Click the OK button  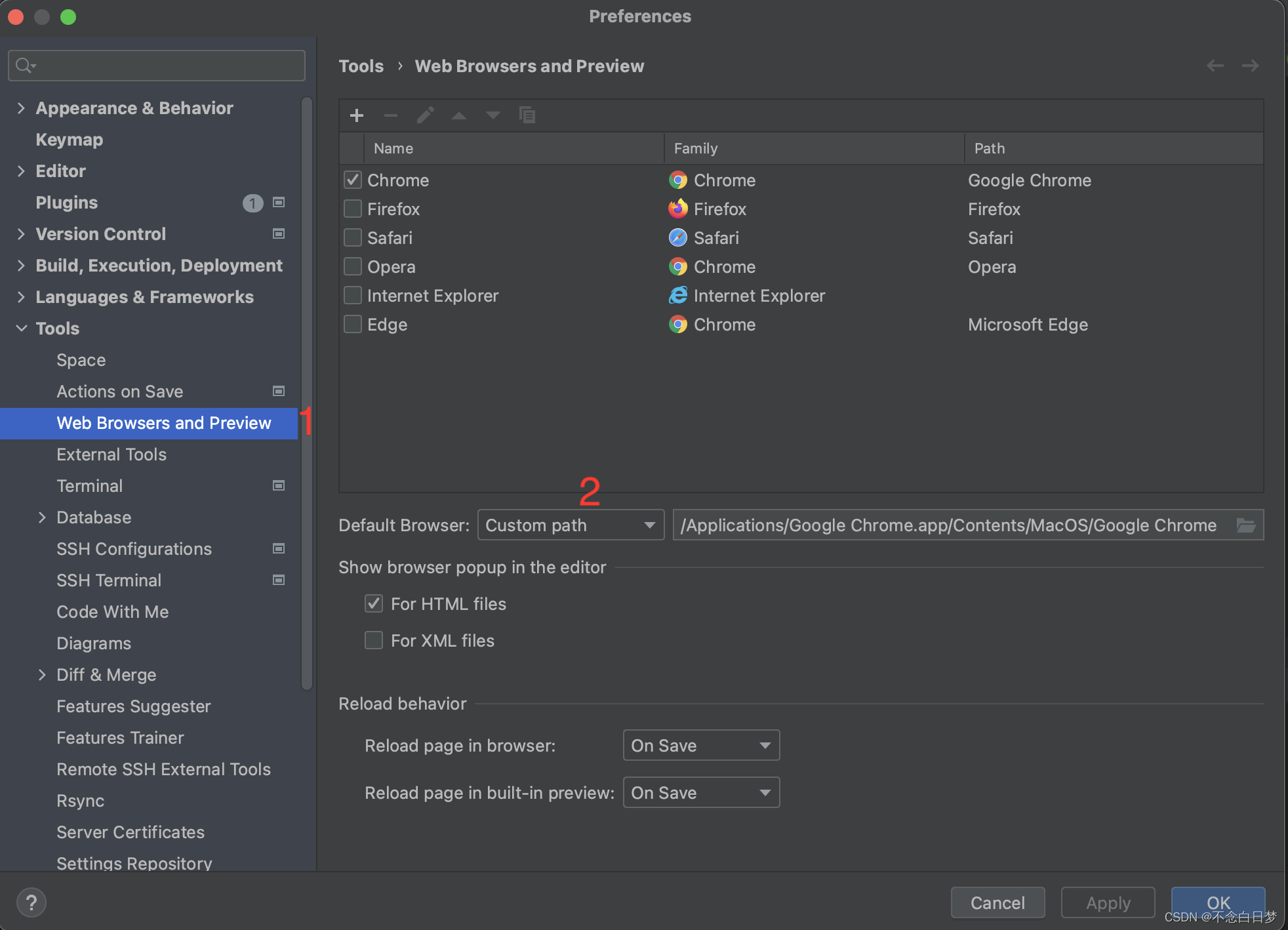click(x=1218, y=901)
